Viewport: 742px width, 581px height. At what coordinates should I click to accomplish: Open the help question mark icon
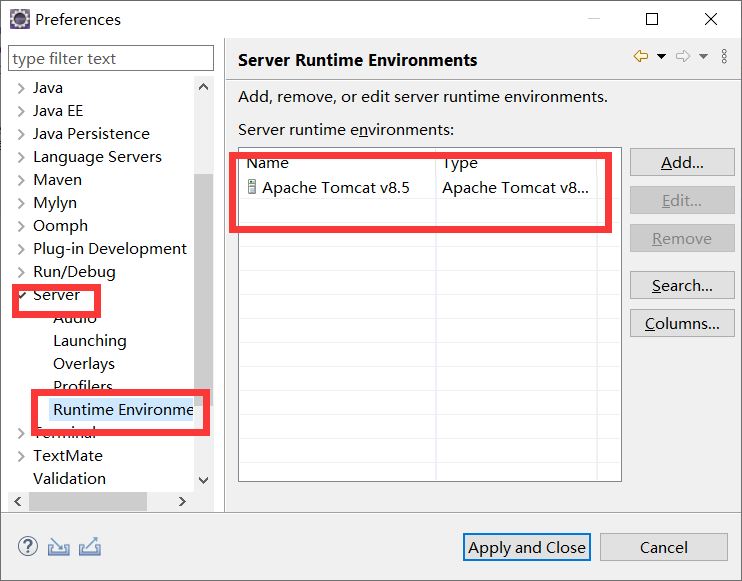point(28,547)
